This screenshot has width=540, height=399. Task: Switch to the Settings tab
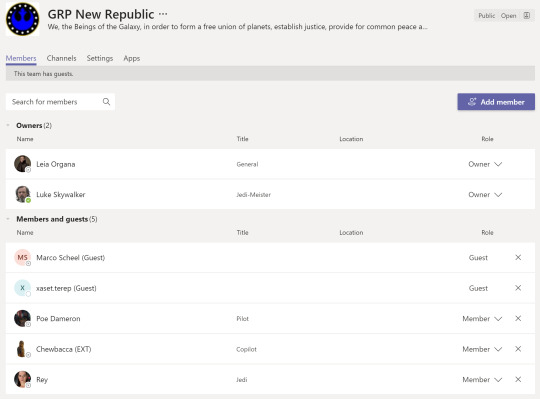pyautogui.click(x=100, y=58)
